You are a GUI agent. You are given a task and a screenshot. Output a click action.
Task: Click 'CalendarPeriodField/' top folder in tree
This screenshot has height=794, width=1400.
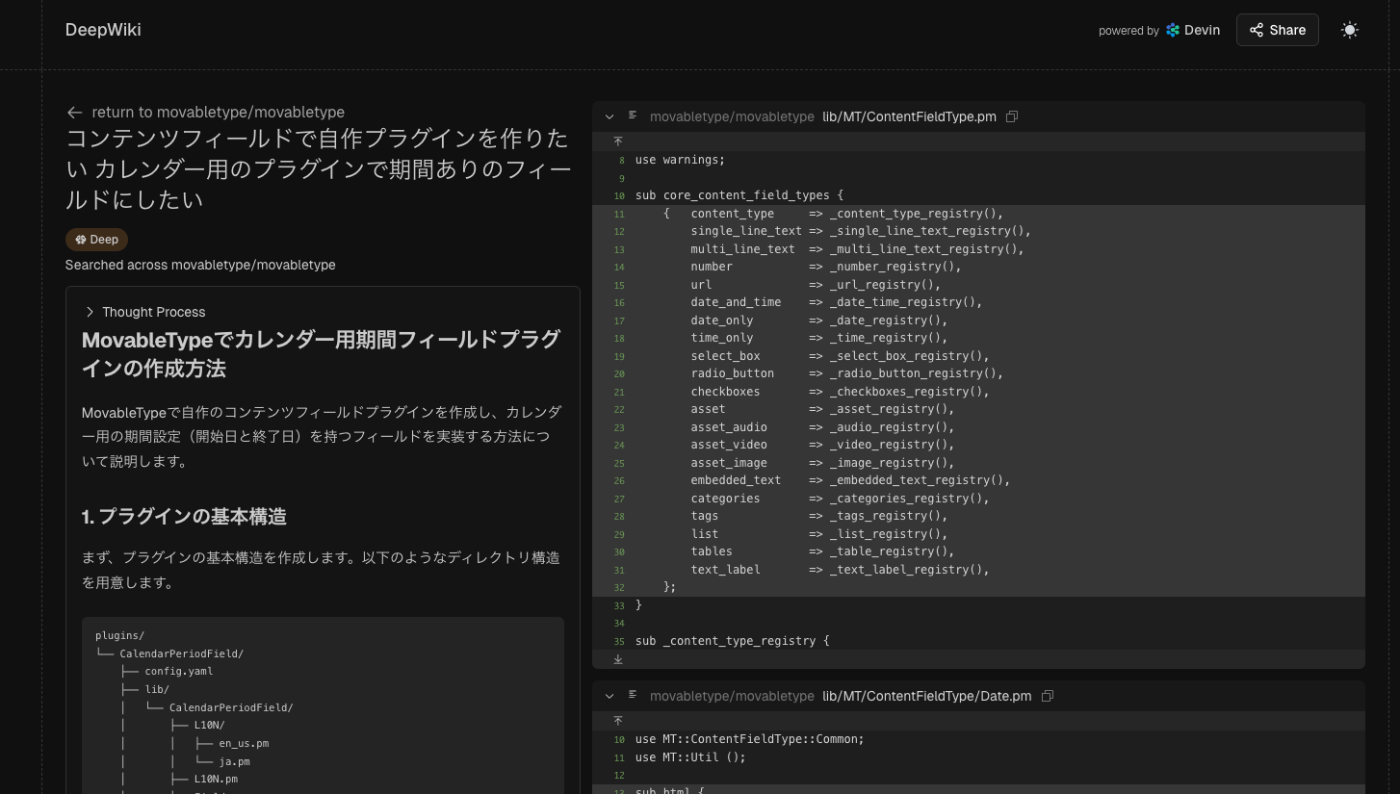tap(181, 653)
